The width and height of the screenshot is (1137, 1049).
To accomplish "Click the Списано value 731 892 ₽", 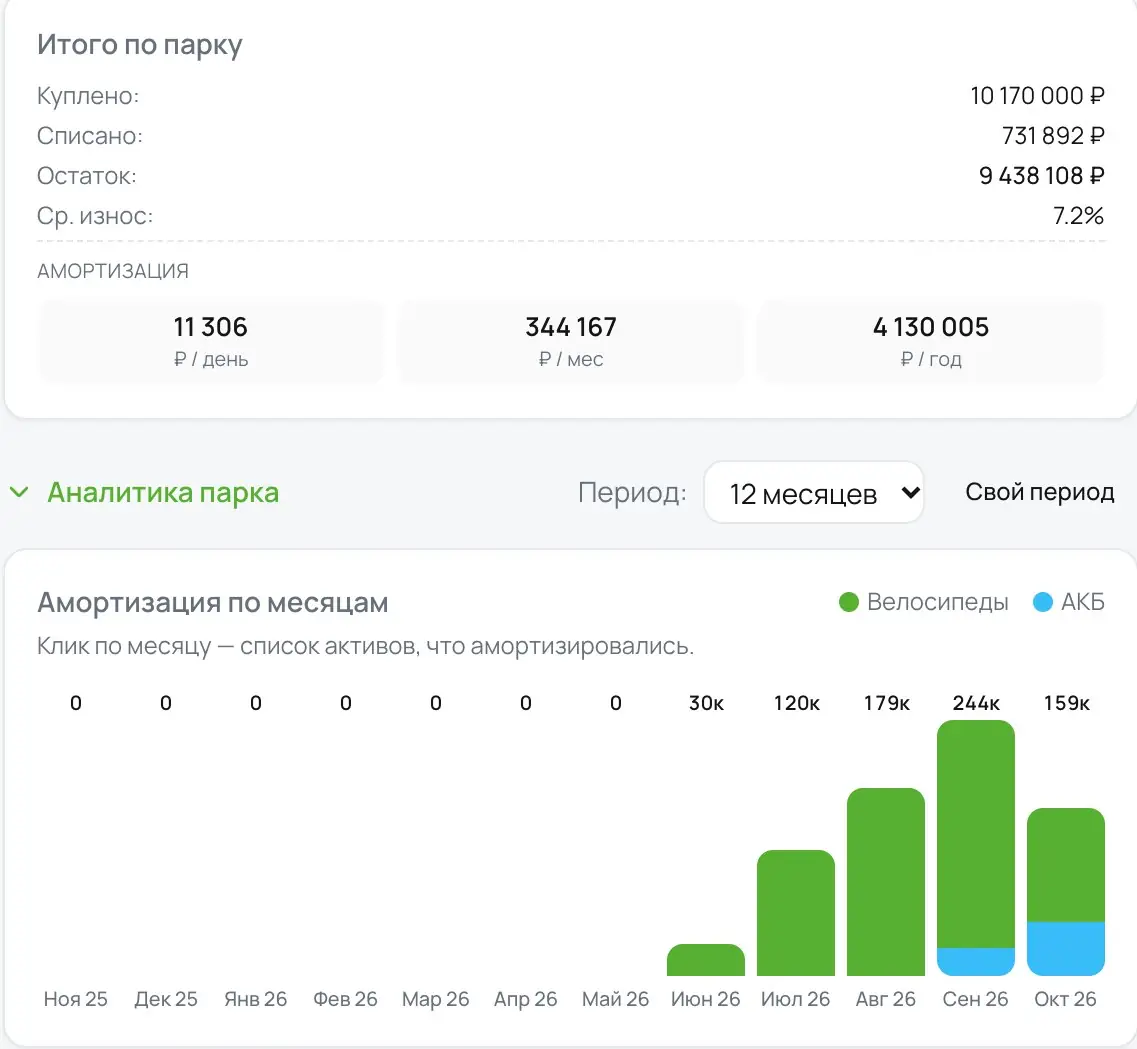I will (1053, 136).
